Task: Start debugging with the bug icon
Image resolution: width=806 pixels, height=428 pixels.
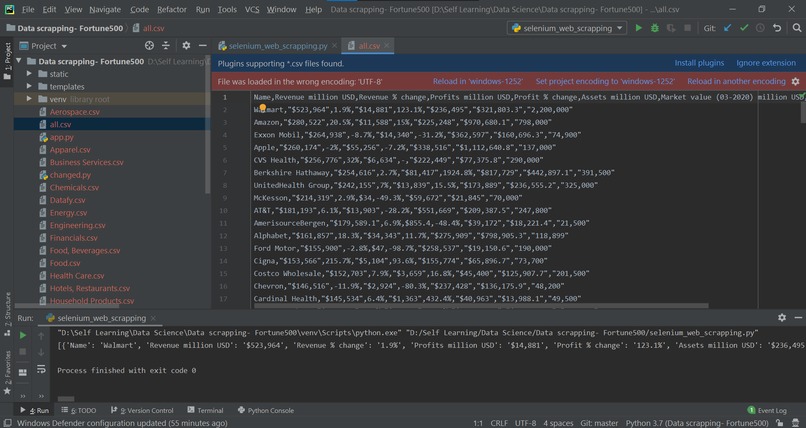Action: 654,28
